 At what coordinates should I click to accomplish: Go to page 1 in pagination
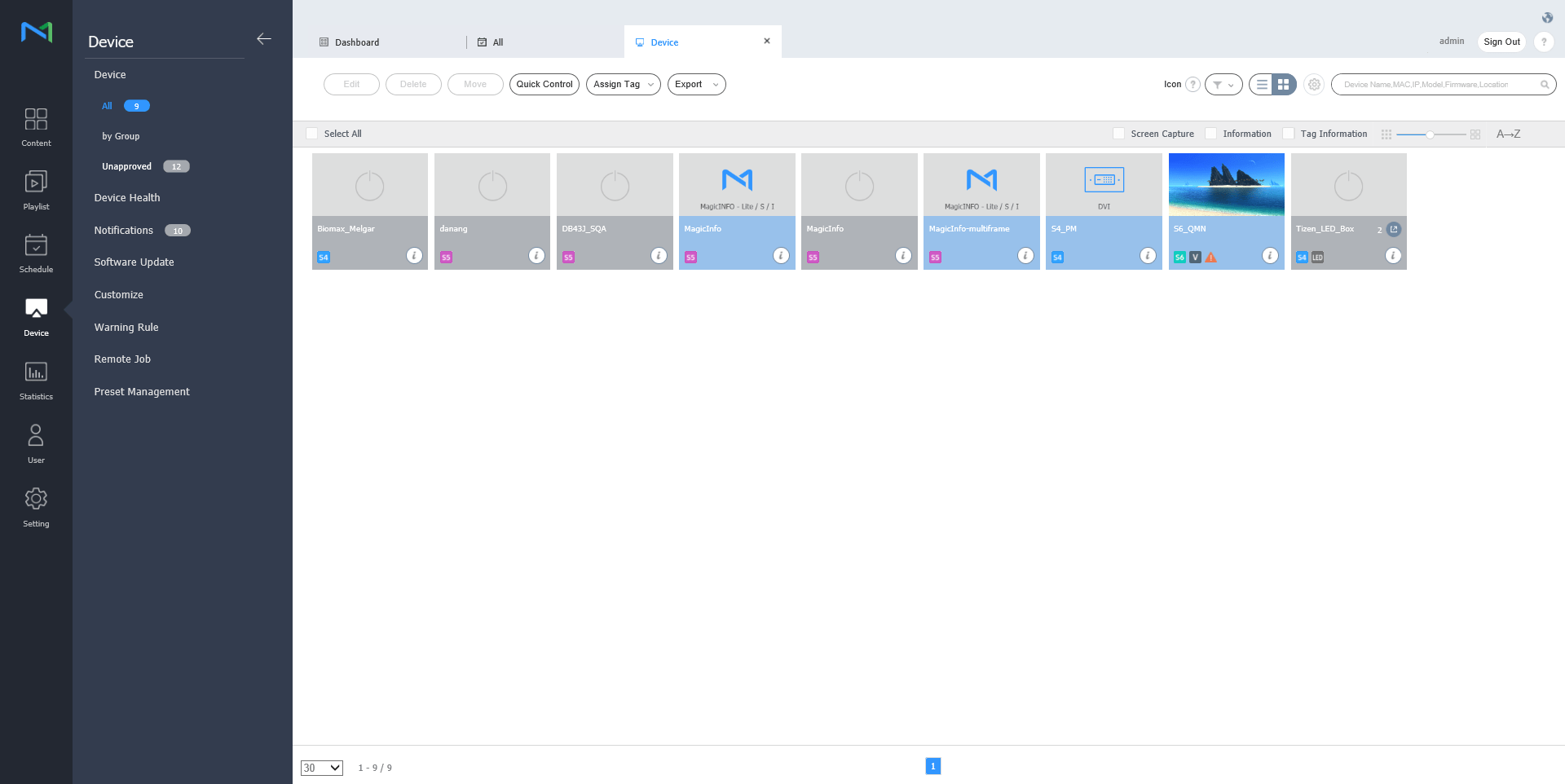coord(933,766)
